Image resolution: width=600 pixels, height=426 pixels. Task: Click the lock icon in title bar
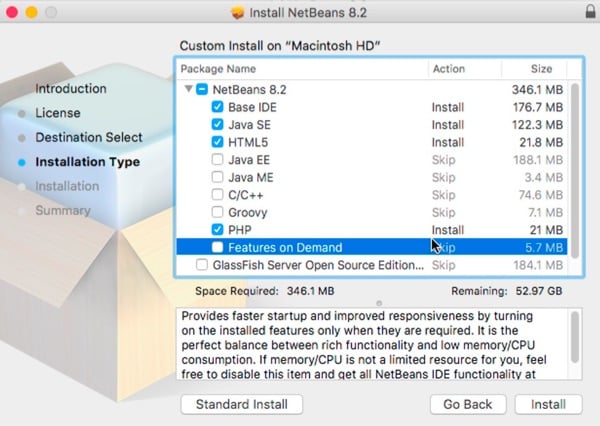coord(591,11)
